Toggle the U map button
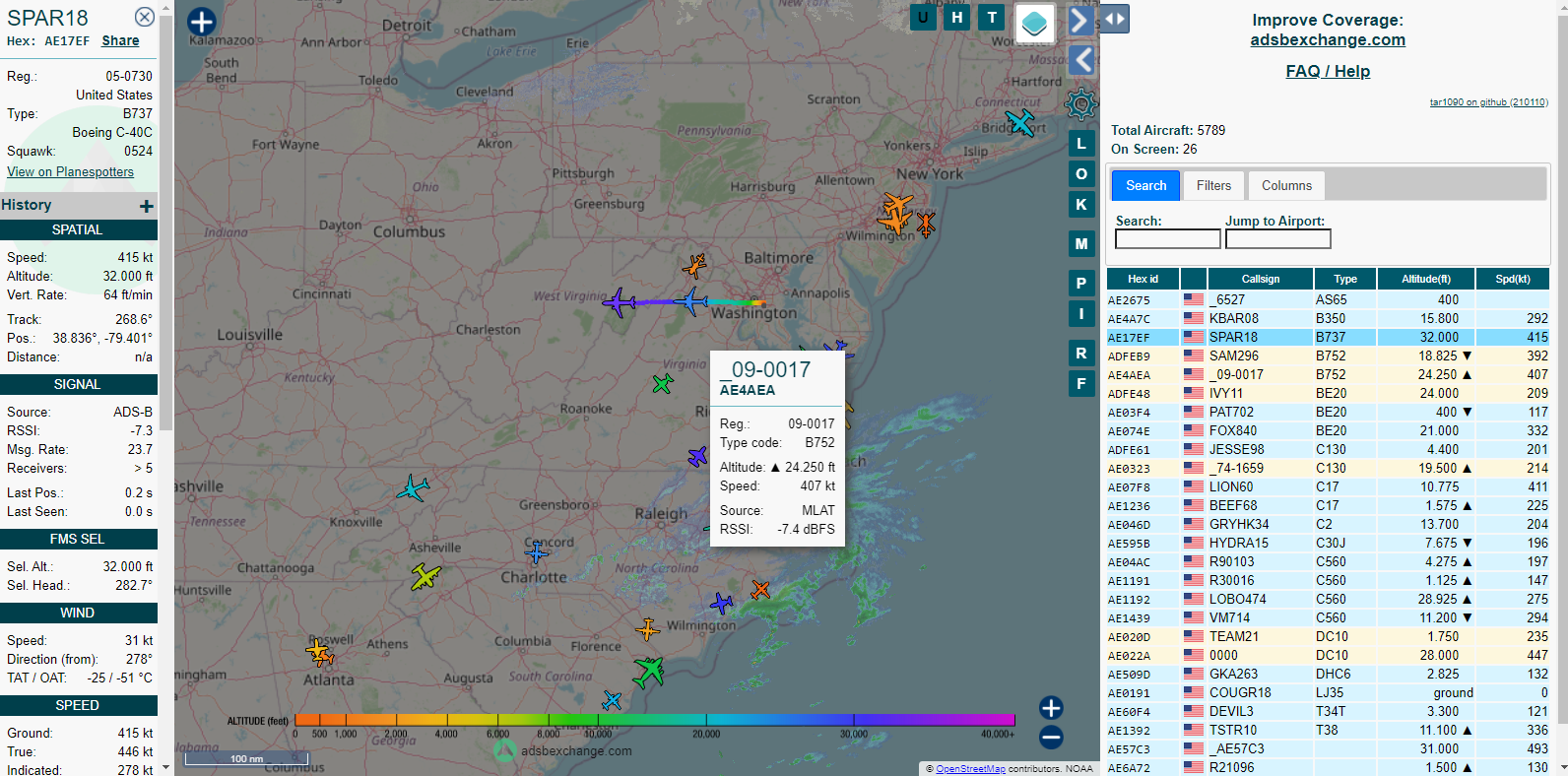This screenshot has height=776, width=1568. click(923, 17)
